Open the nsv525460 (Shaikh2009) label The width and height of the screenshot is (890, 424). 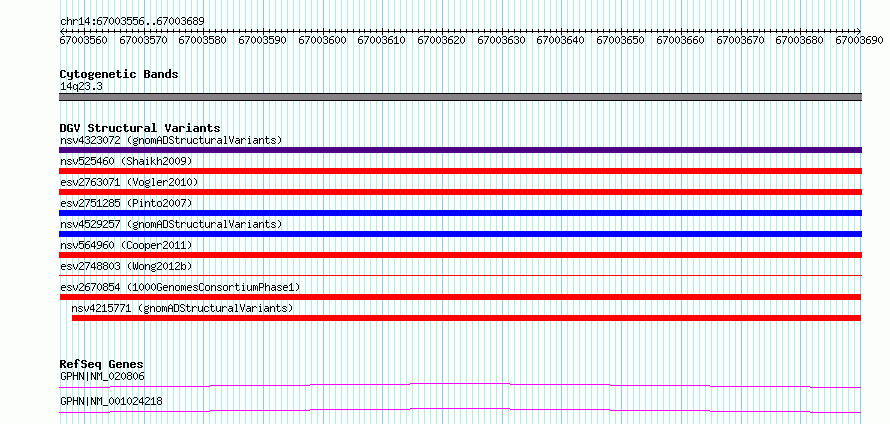[x=126, y=161]
